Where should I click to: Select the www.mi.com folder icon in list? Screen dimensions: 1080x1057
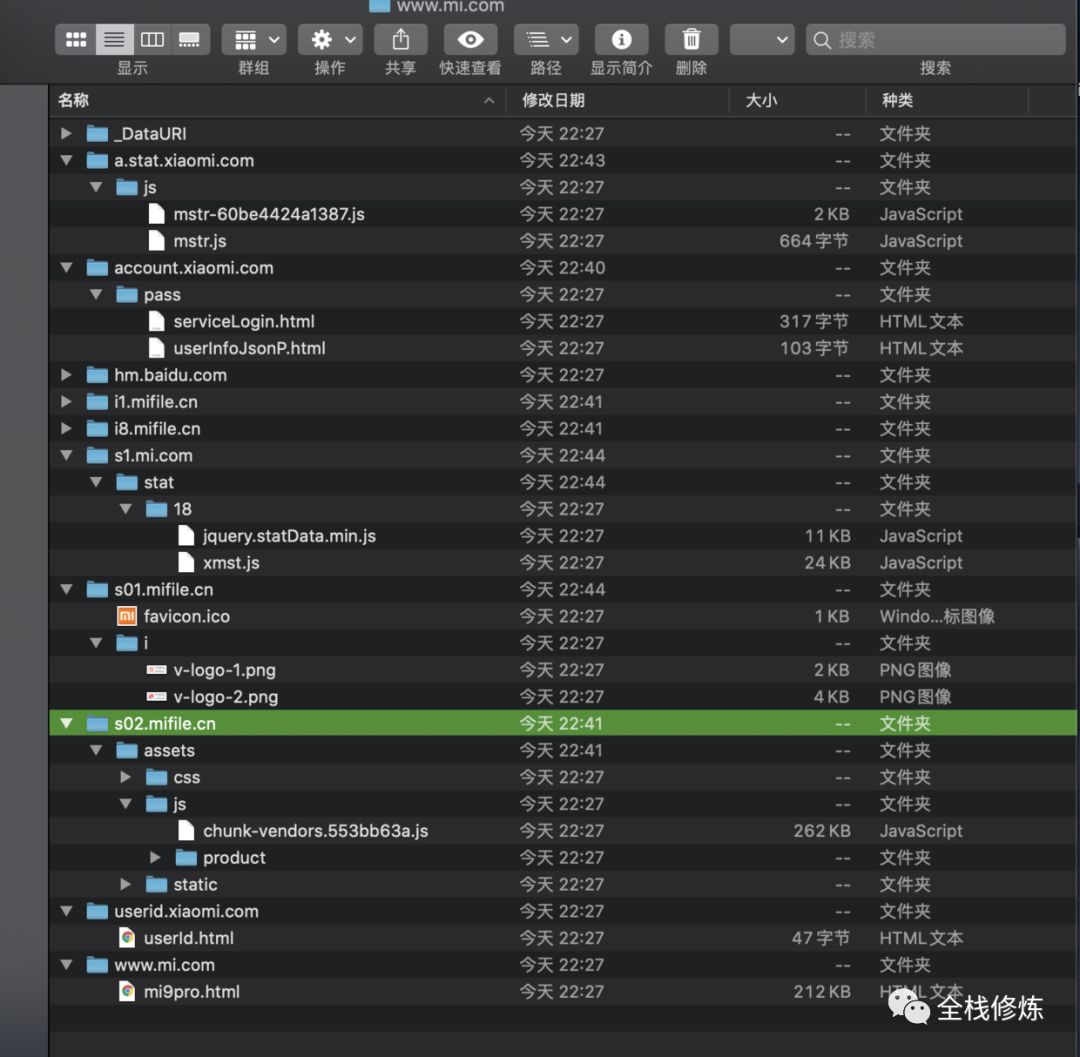click(x=97, y=965)
